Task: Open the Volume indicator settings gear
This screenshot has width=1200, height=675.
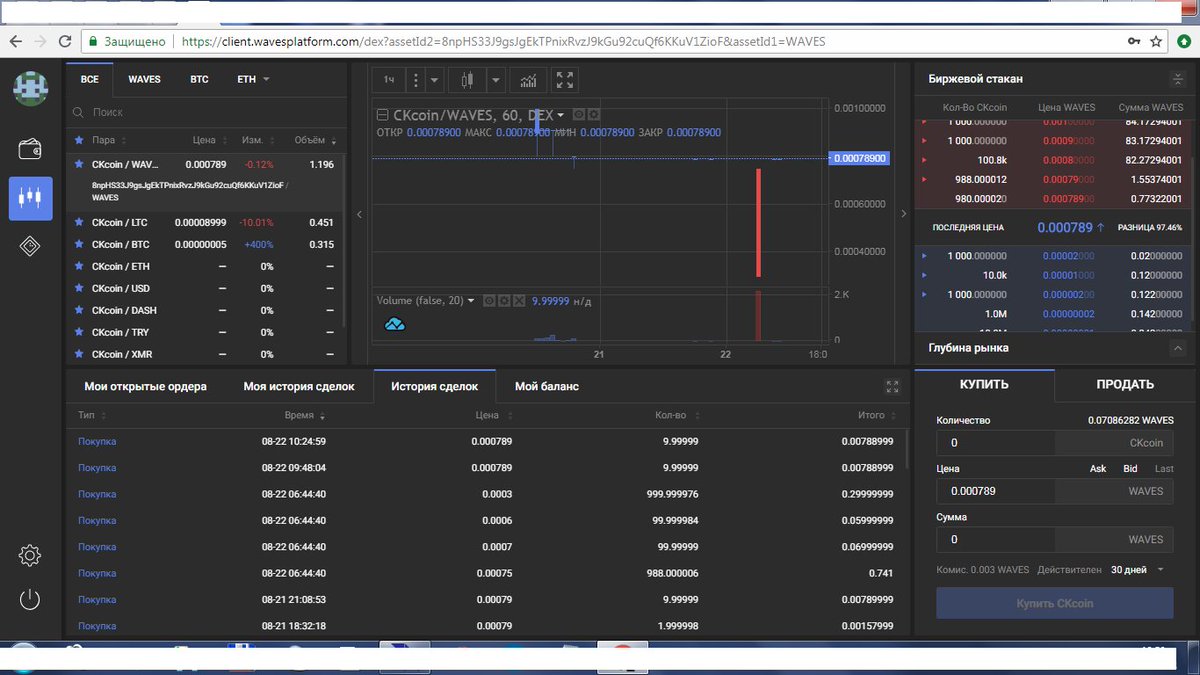Action: (505, 301)
